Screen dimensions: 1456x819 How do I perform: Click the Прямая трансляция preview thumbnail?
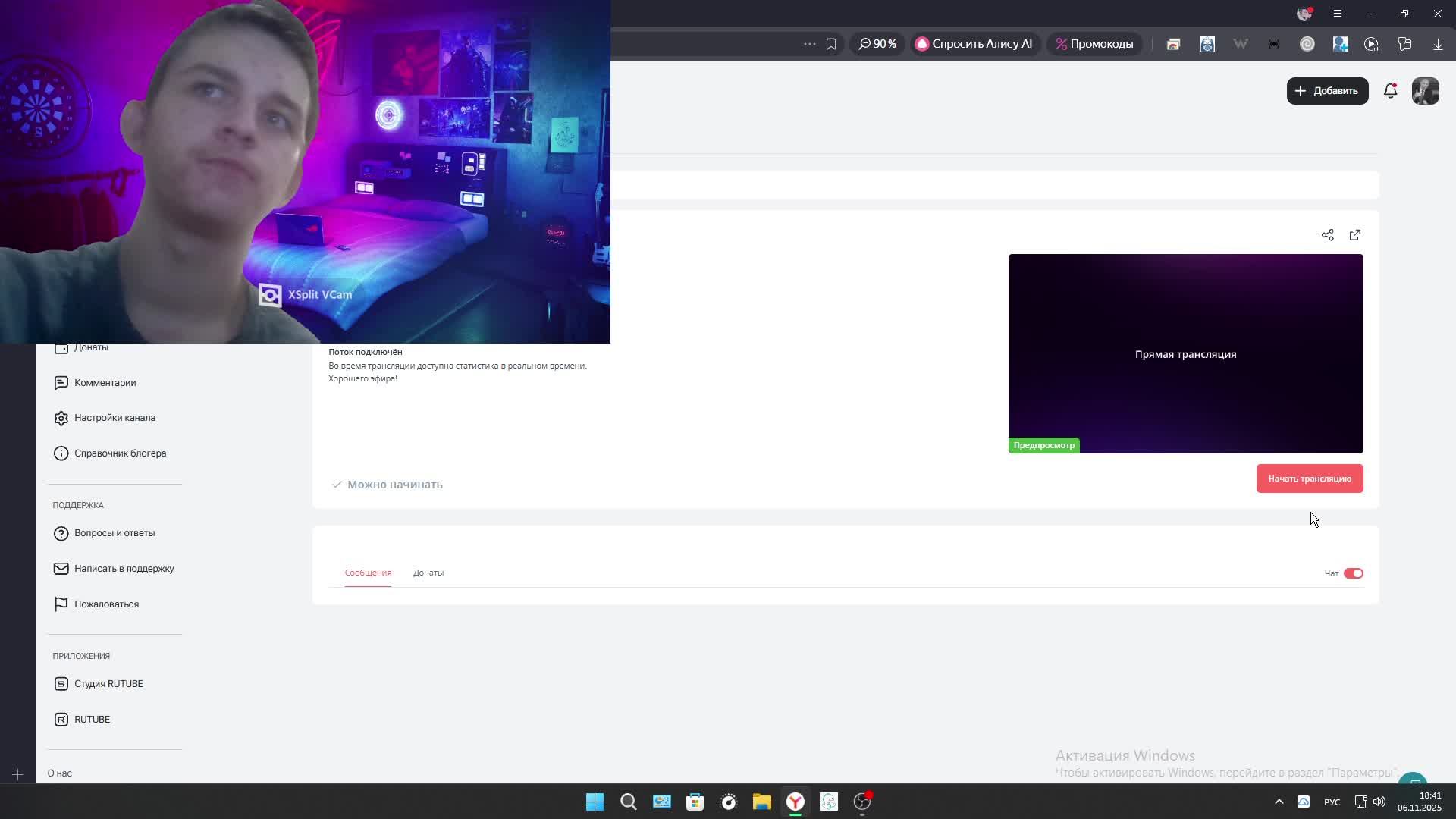pyautogui.click(x=1185, y=354)
